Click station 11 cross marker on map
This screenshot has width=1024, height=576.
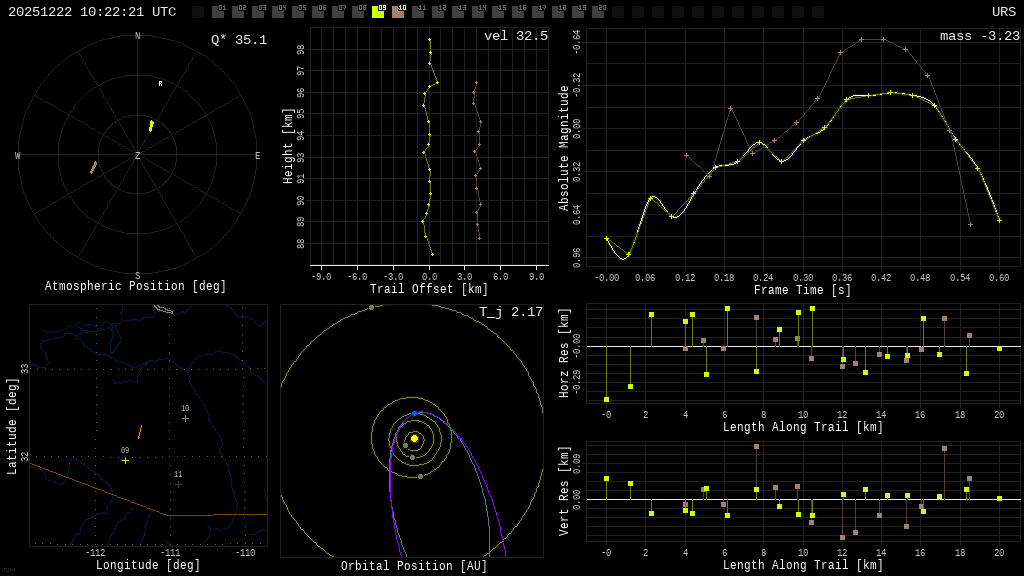click(178, 485)
